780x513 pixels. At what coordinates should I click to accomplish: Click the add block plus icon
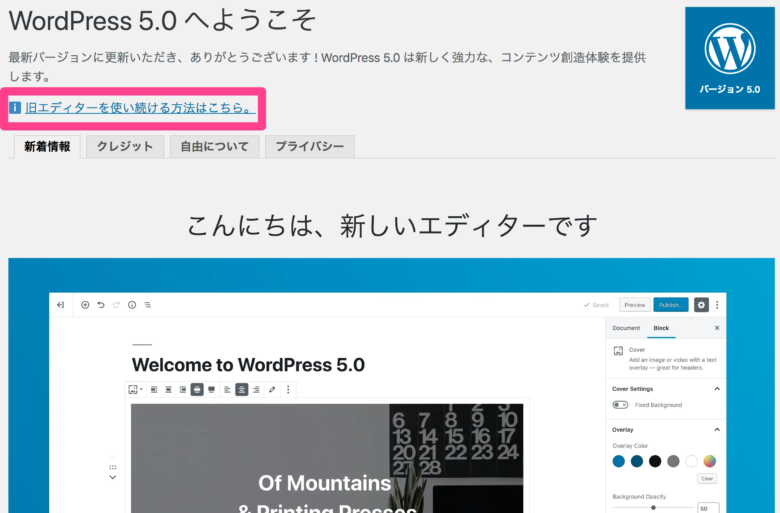click(85, 305)
